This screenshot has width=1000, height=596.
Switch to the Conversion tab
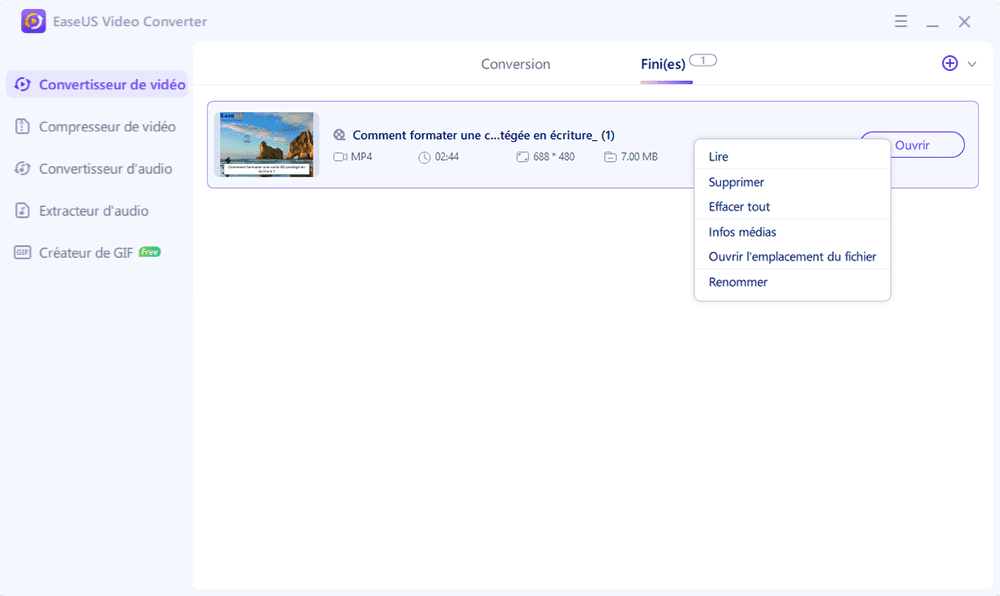pyautogui.click(x=515, y=64)
